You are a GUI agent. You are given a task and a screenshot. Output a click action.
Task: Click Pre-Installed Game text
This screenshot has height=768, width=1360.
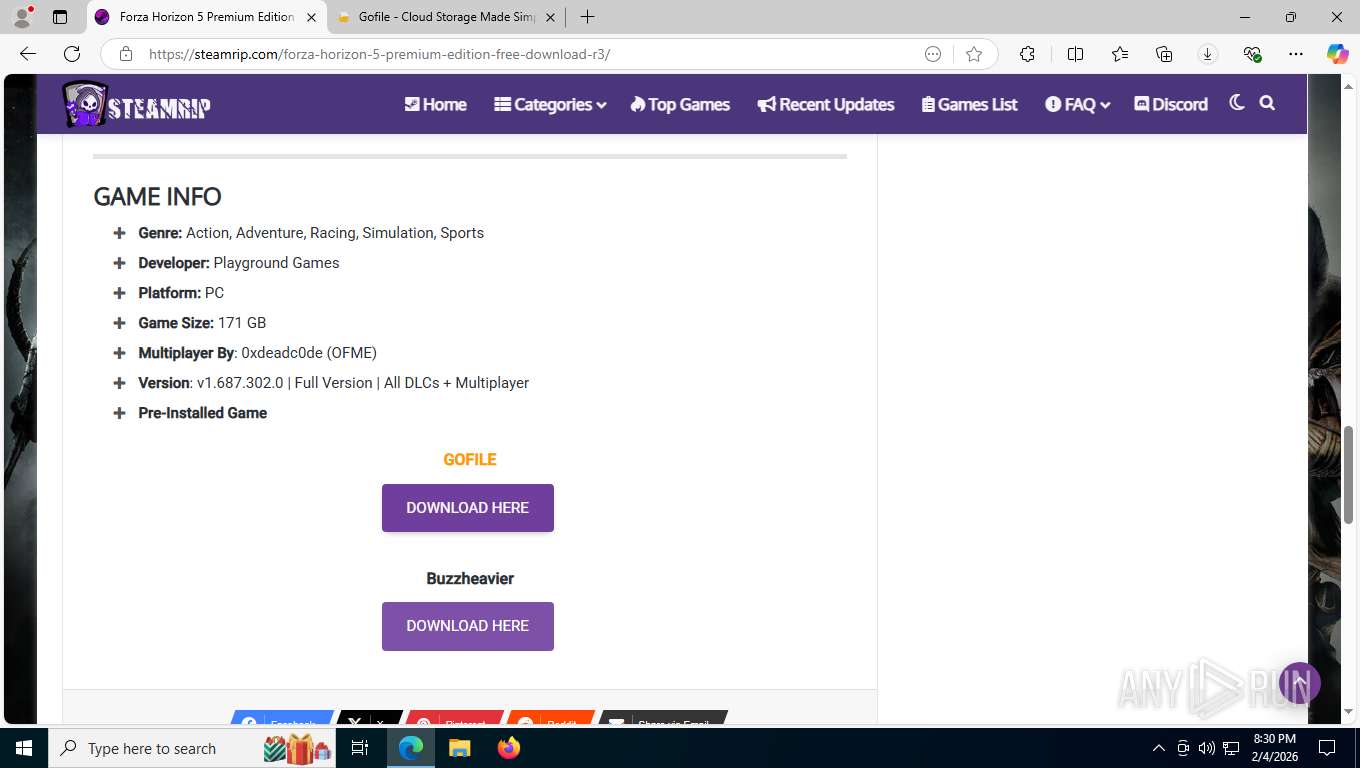(x=203, y=413)
